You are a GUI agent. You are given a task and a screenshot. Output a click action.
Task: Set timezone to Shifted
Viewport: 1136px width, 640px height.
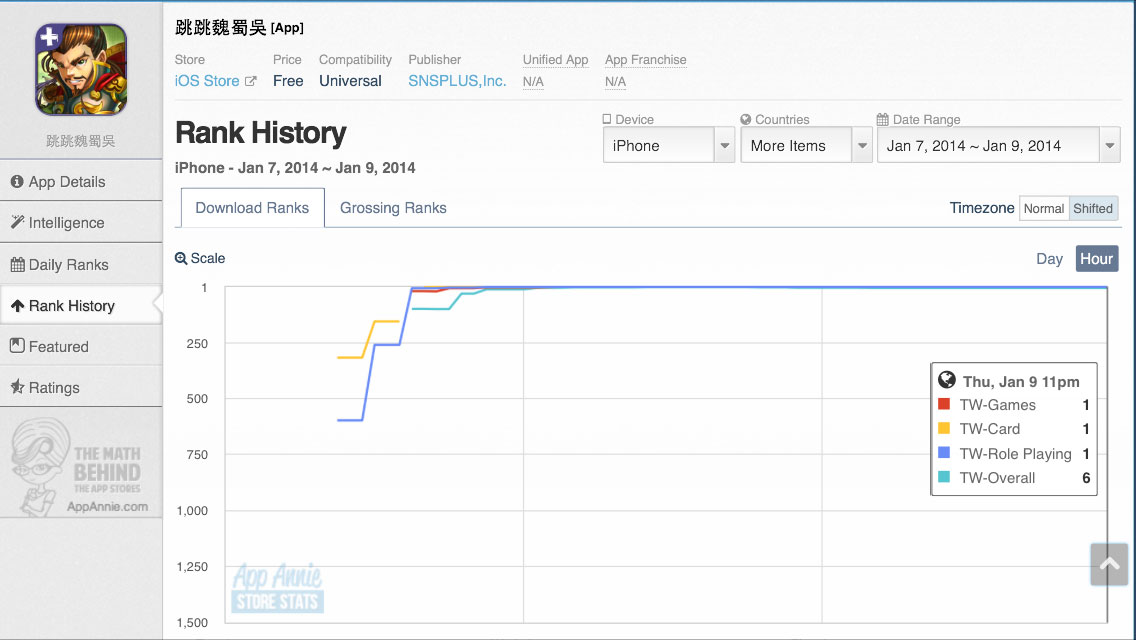coord(1093,209)
